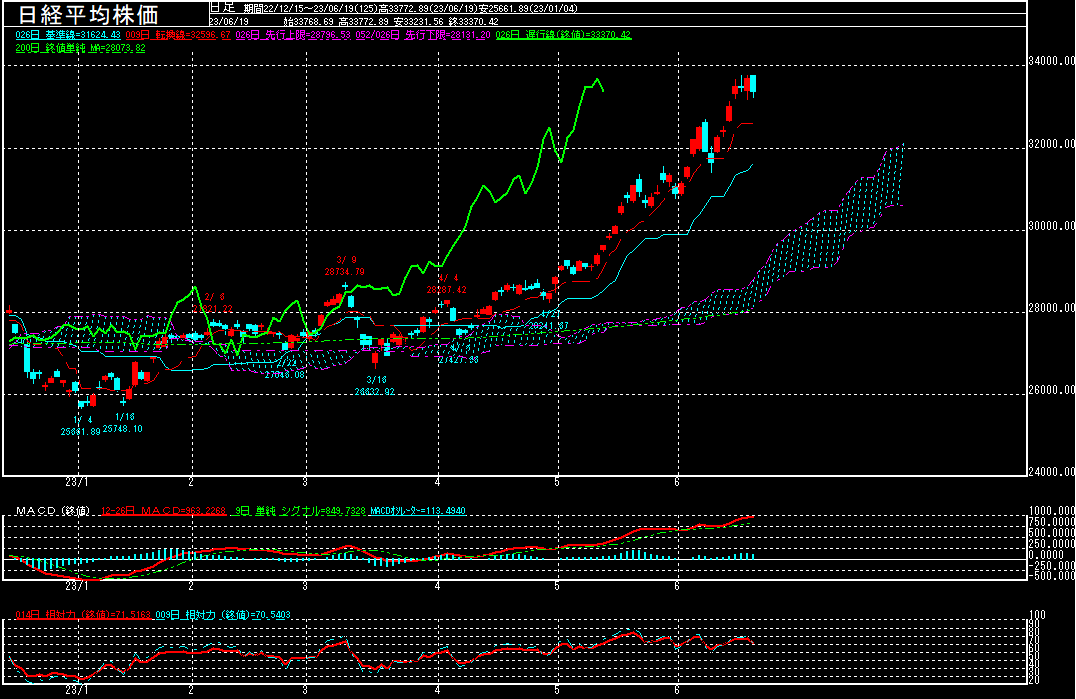Click the 23/06/19 open-high-low-close data line

(354, 22)
